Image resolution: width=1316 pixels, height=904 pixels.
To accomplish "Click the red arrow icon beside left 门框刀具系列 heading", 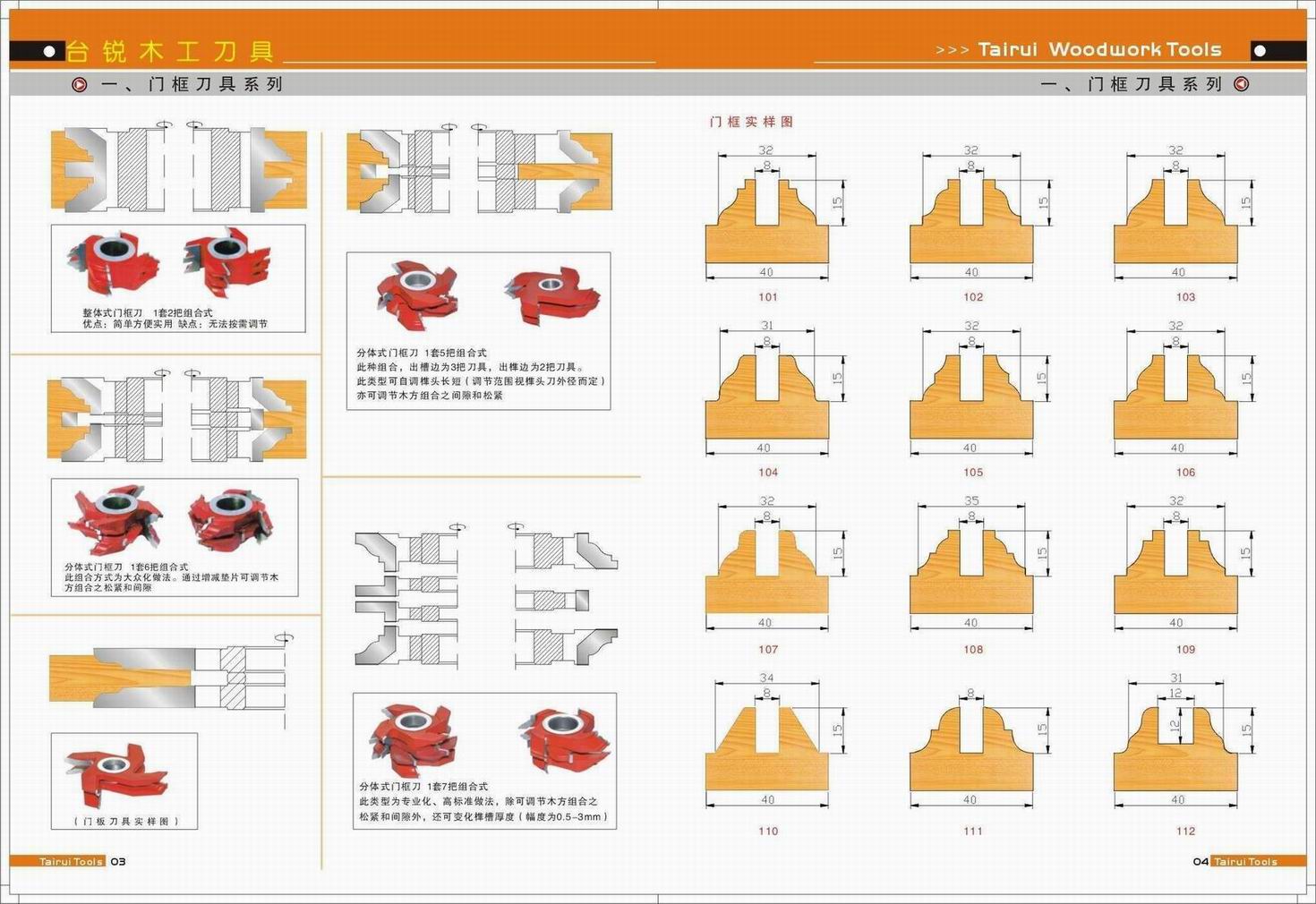I will pyautogui.click(x=80, y=85).
